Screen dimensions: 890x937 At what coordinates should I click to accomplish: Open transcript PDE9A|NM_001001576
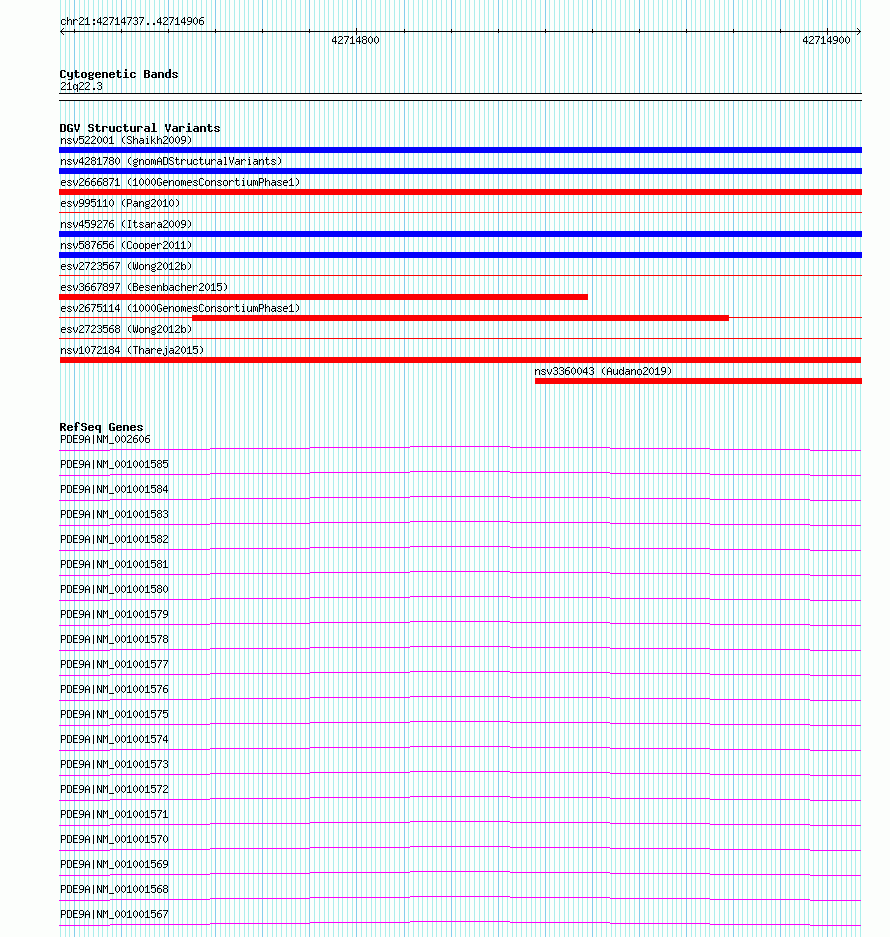(x=114, y=690)
